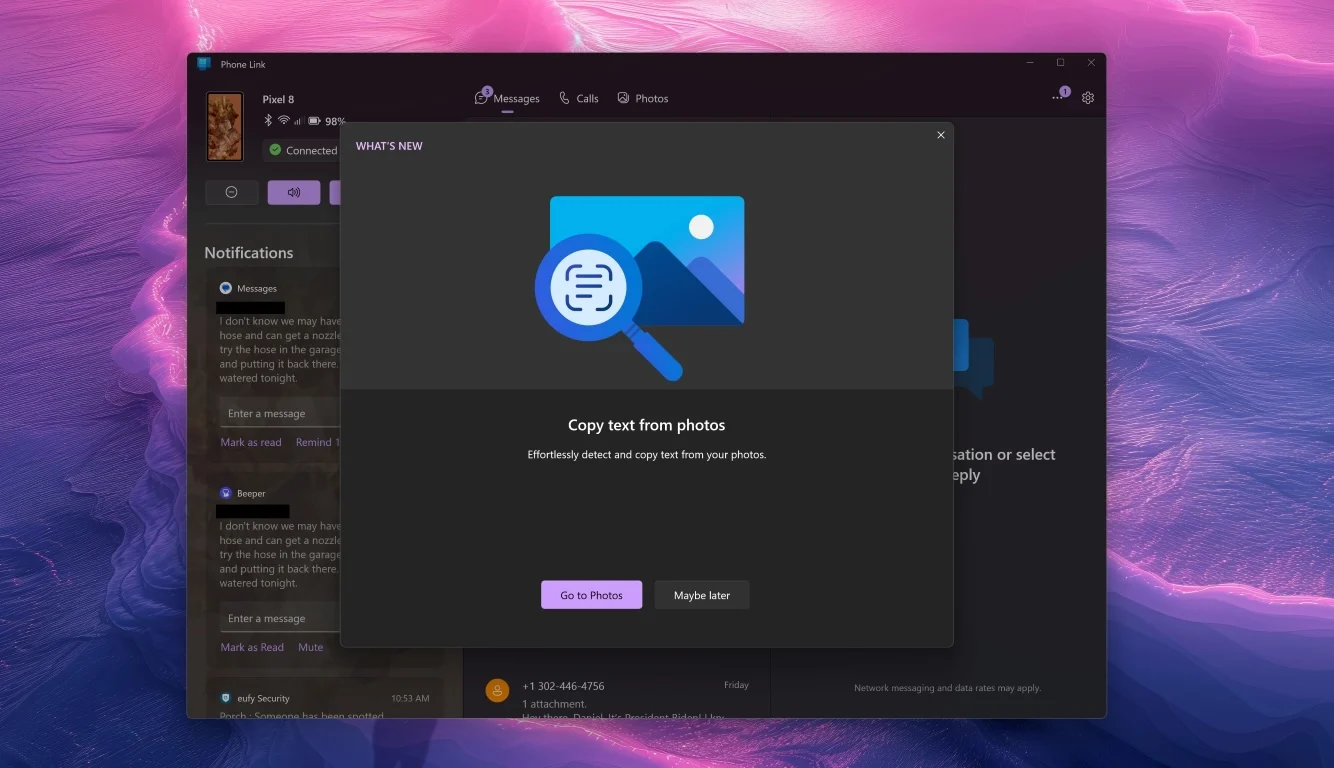The width and height of the screenshot is (1334, 768).
Task: Mark the Messages notification as read
Action: [x=251, y=442]
